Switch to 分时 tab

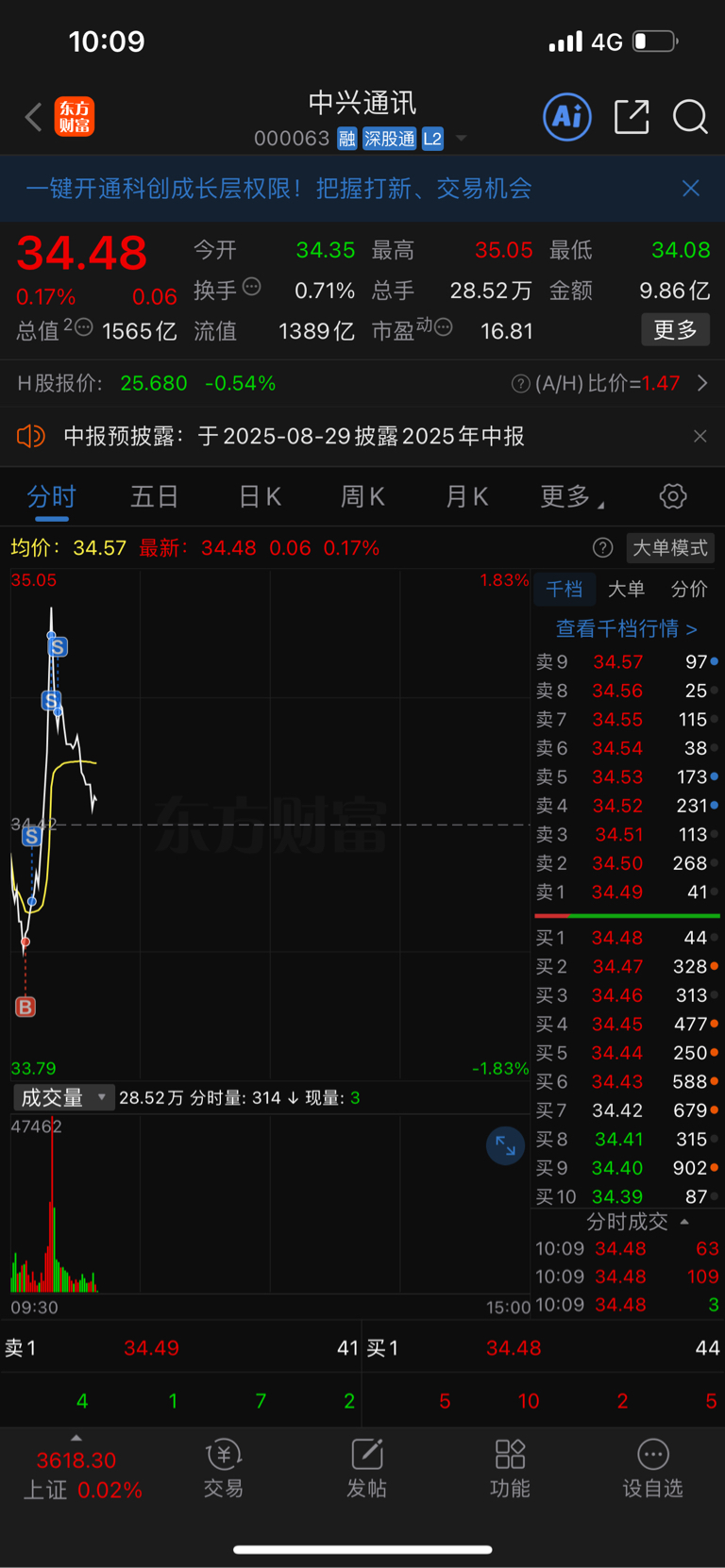click(x=51, y=496)
